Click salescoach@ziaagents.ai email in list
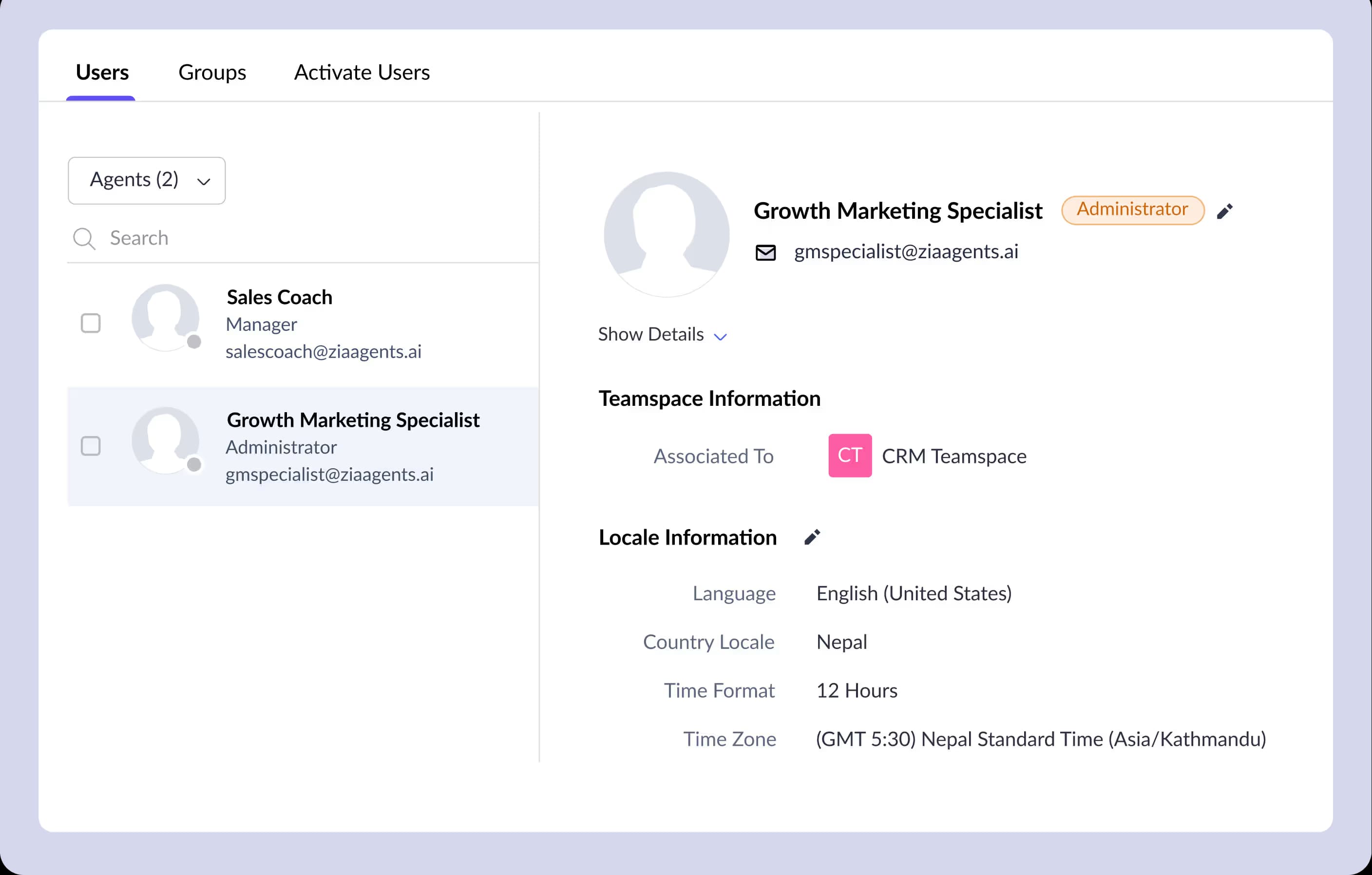This screenshot has height=875, width=1372. (323, 351)
